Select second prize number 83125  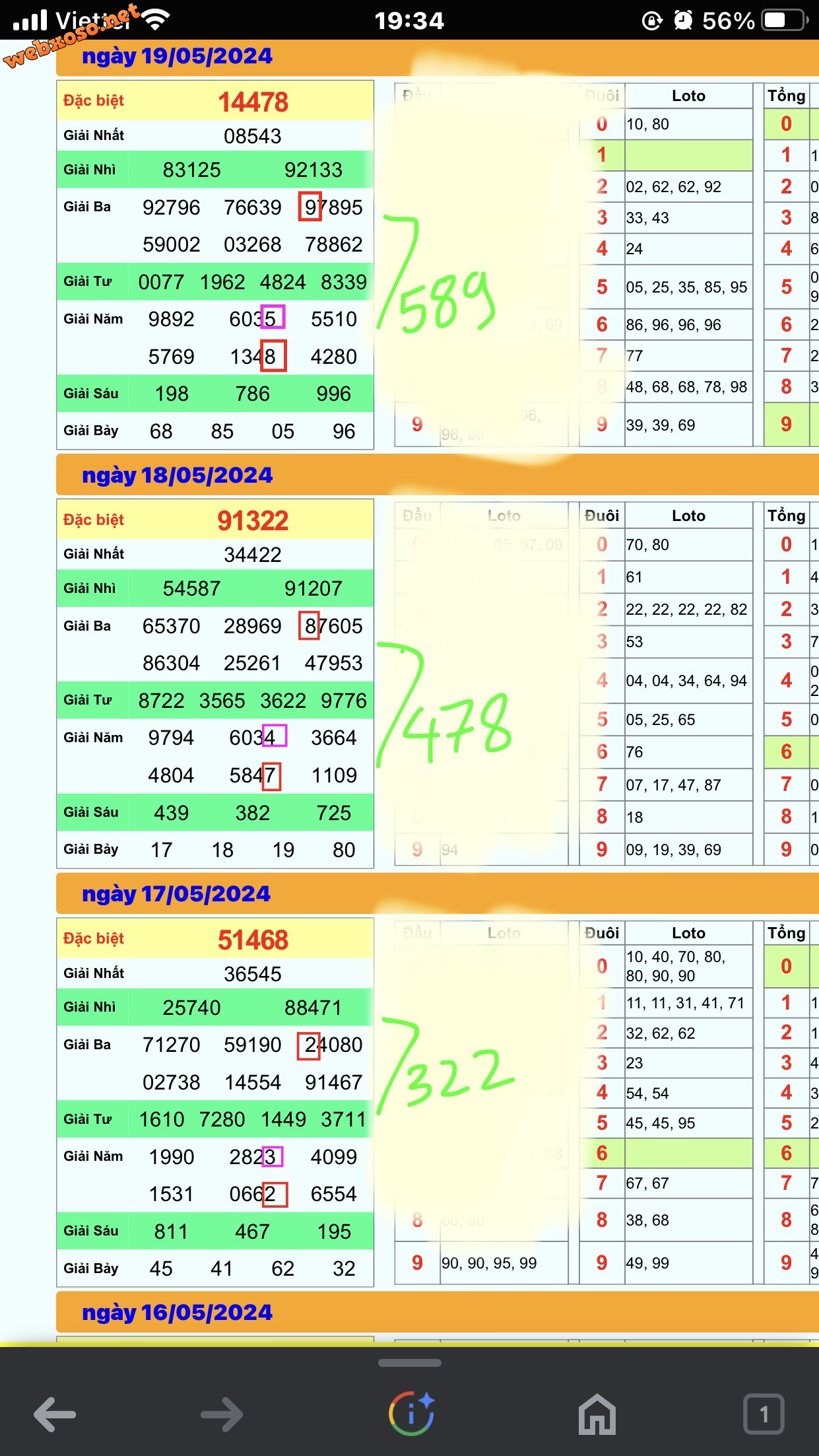[192, 170]
